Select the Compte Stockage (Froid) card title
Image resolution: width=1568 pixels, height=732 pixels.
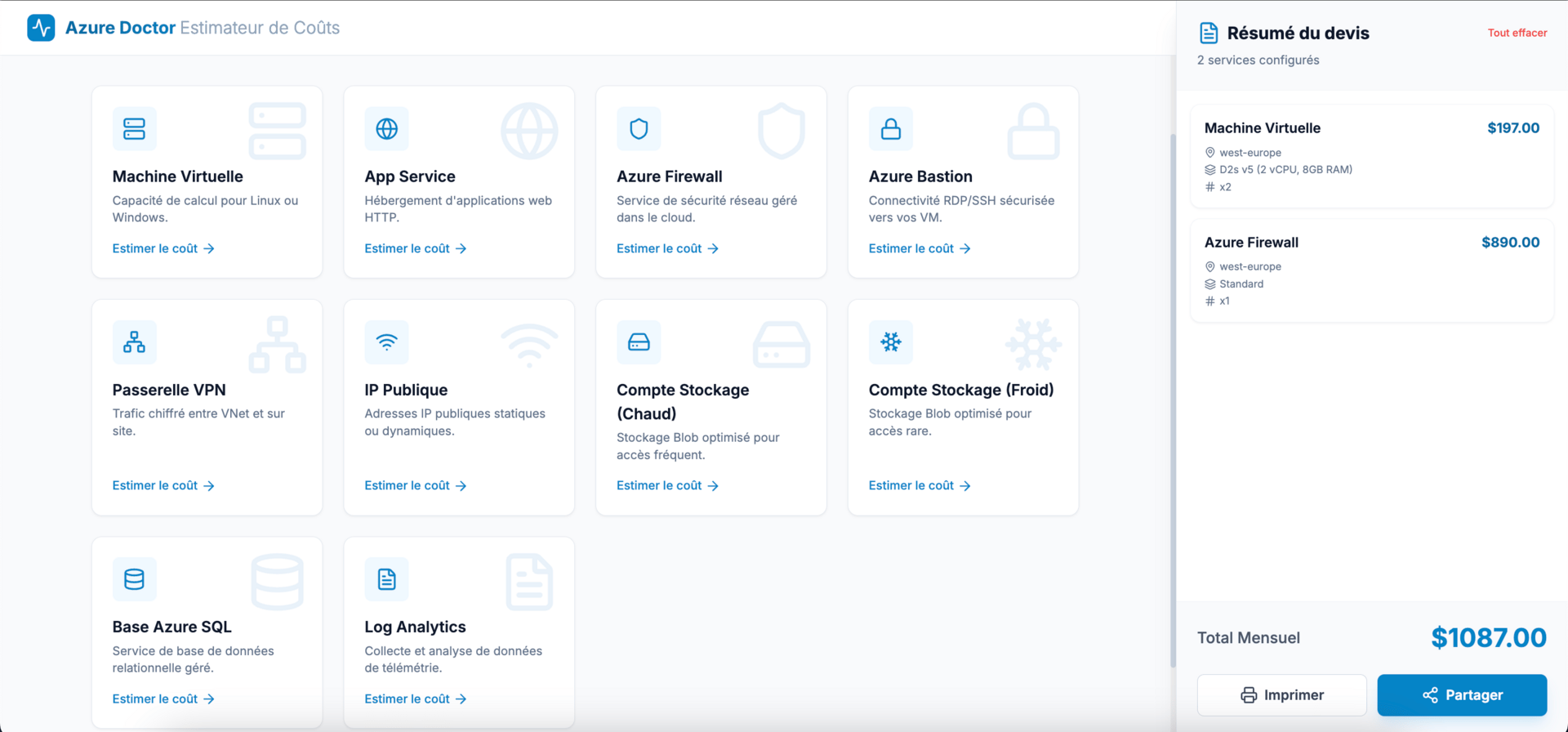961,391
